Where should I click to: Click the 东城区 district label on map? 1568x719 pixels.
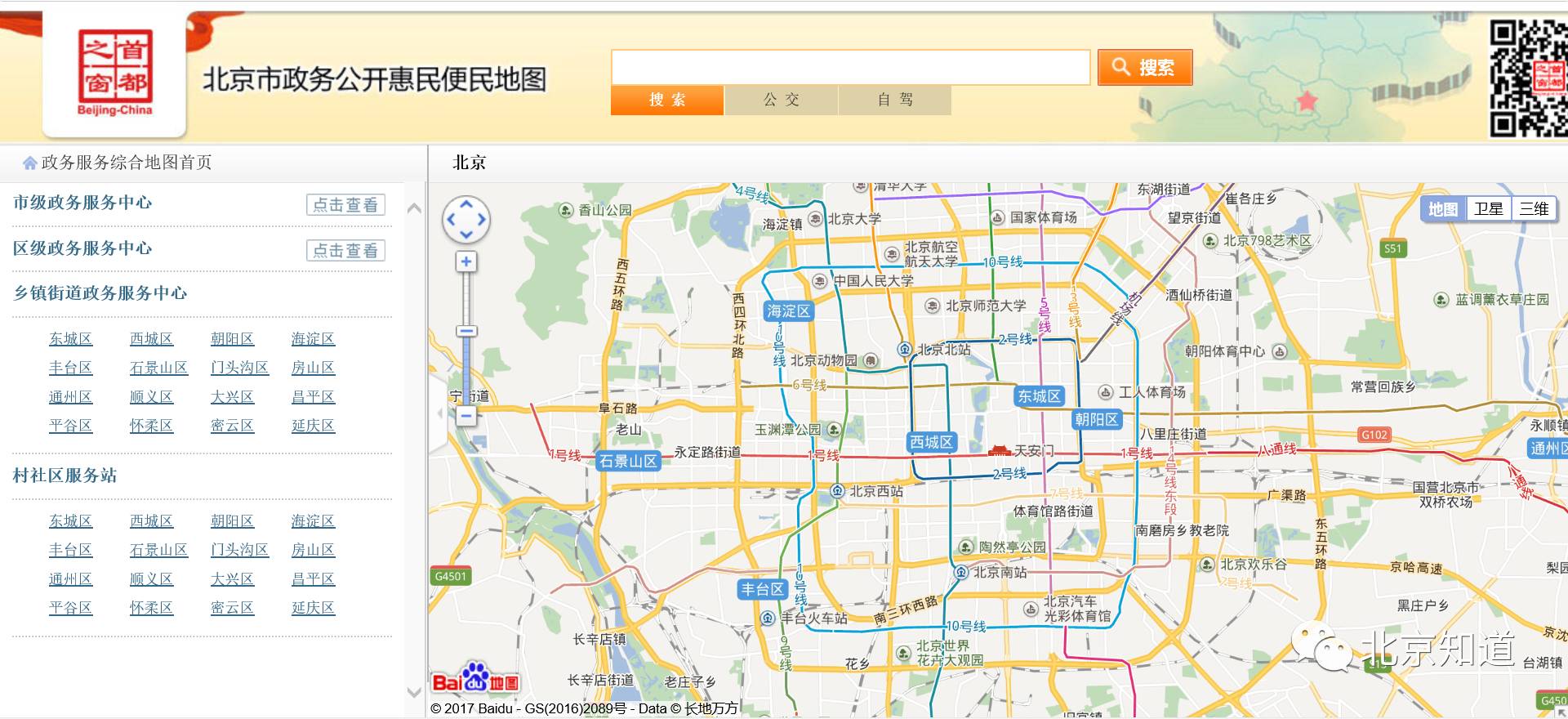pos(1039,396)
